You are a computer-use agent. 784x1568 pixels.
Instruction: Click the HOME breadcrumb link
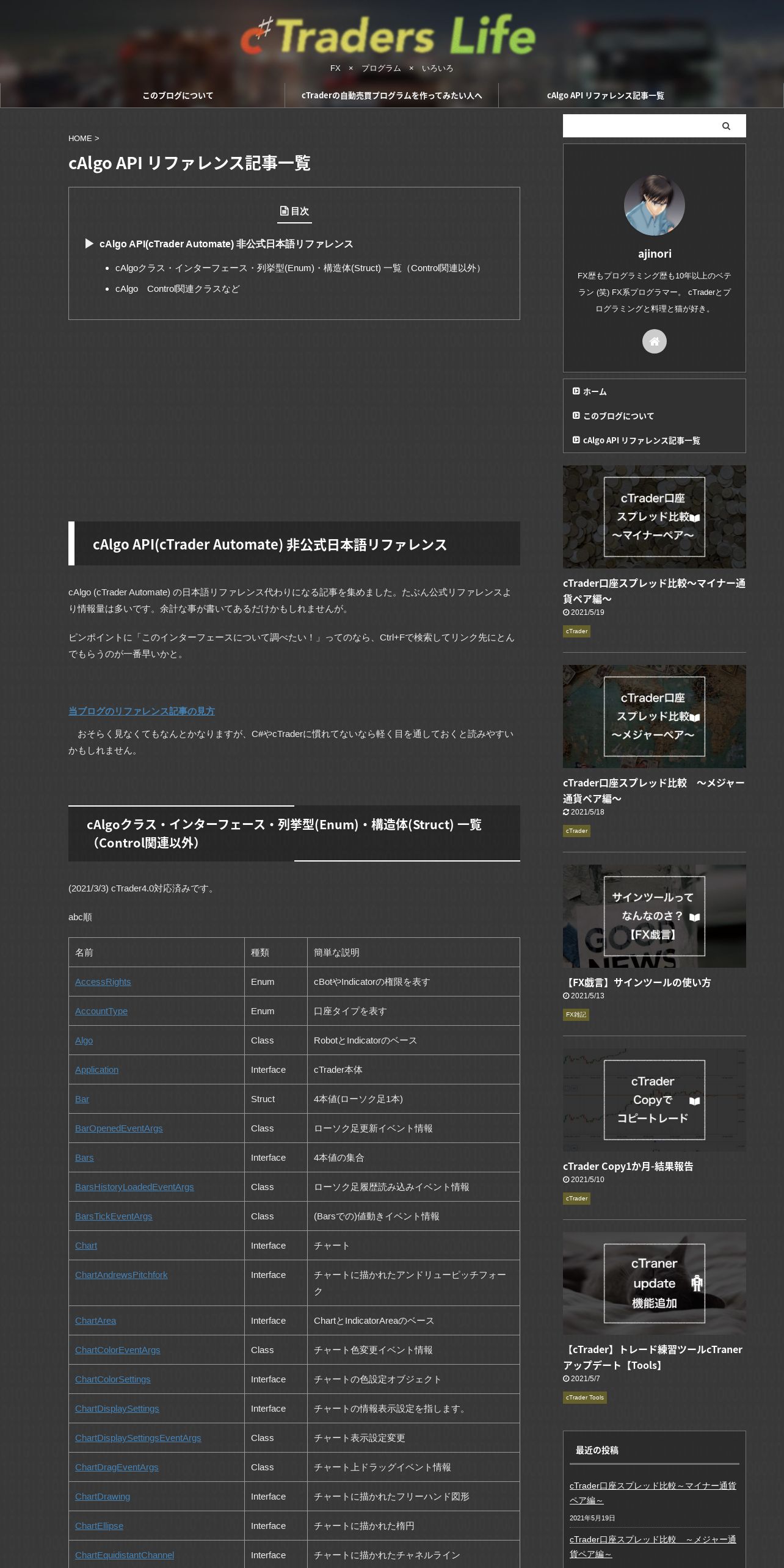coord(80,139)
